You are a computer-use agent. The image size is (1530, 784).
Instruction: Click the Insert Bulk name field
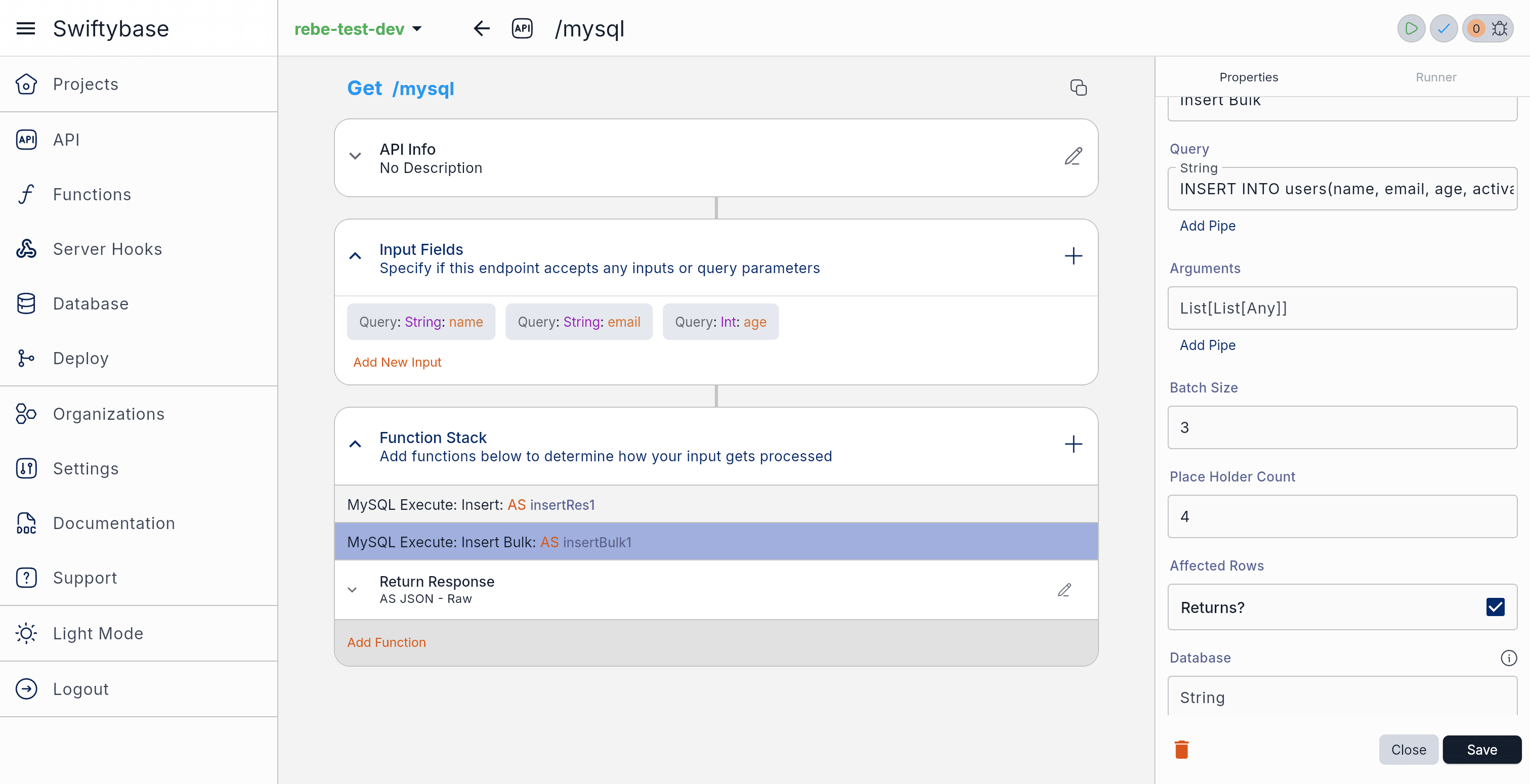click(1342, 108)
